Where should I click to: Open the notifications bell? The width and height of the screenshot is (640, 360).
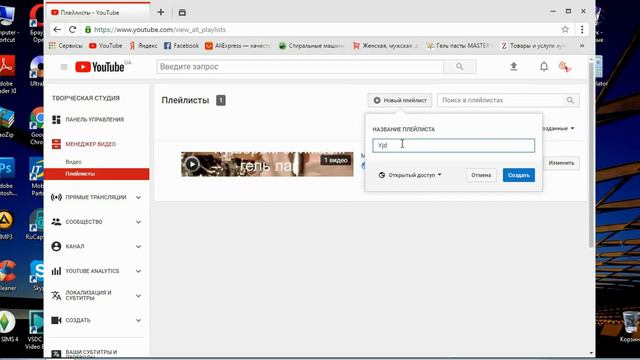[x=544, y=67]
